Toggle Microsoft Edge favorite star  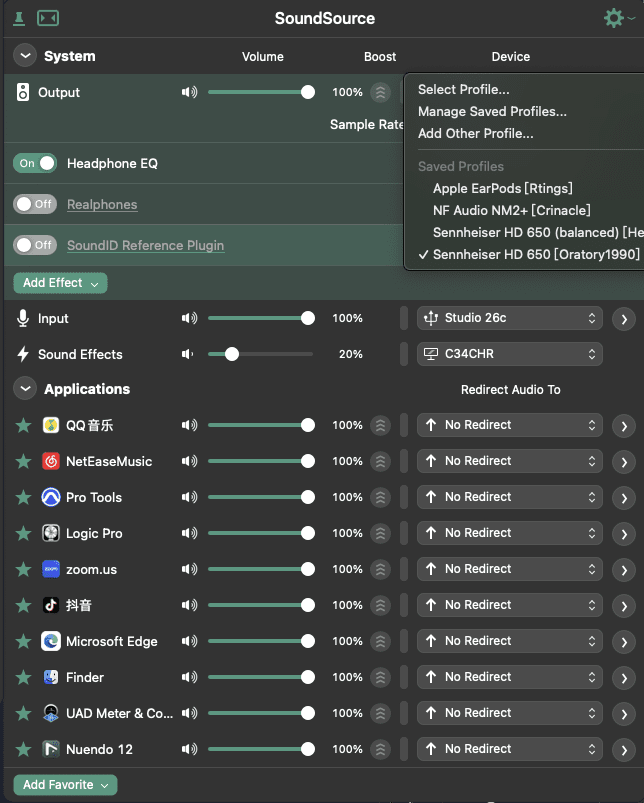point(24,641)
